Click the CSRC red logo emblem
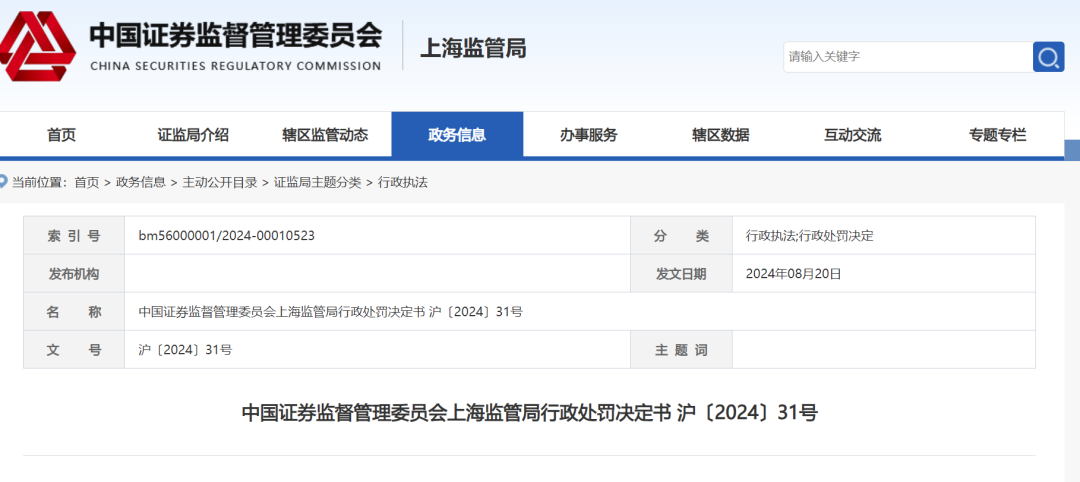 click(37, 46)
